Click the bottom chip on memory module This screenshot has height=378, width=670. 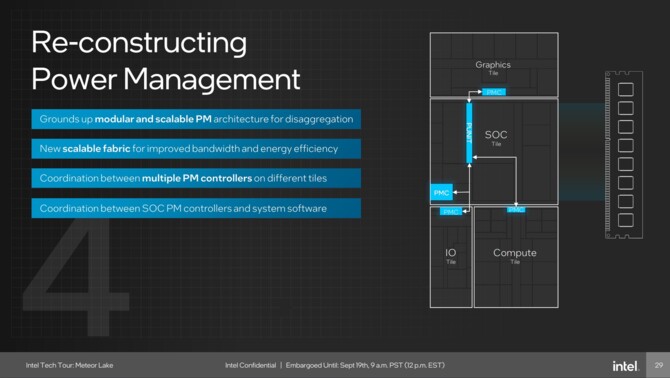click(x=626, y=220)
